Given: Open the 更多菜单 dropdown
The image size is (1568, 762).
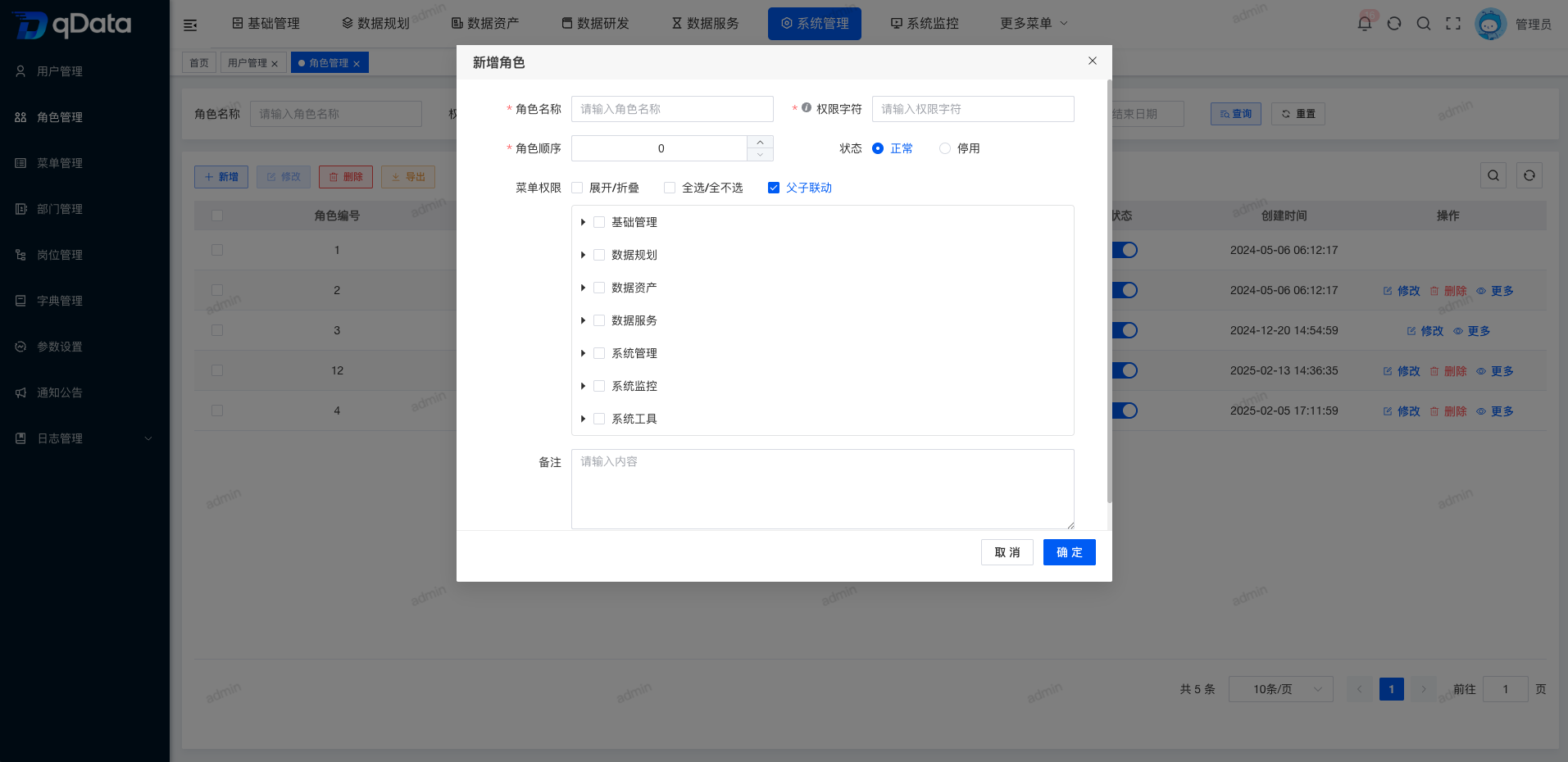Looking at the screenshot, I should [x=1034, y=24].
